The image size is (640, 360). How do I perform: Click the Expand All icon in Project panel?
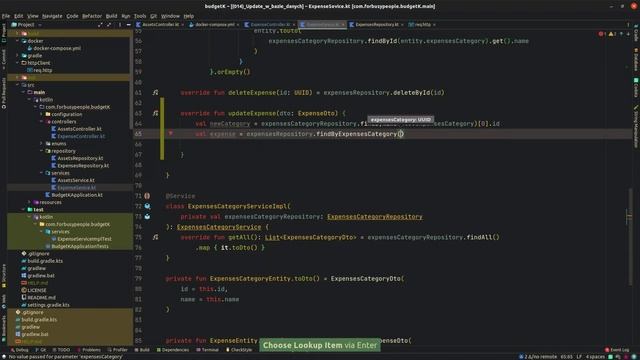100,25
